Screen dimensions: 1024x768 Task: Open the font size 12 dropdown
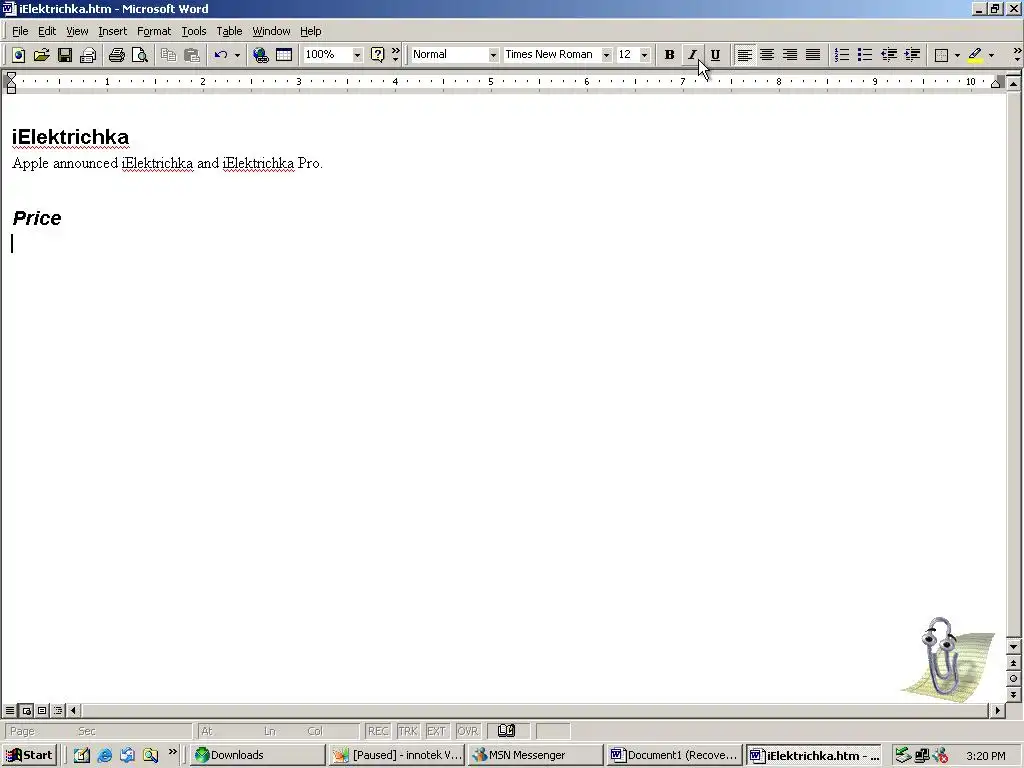(x=645, y=55)
